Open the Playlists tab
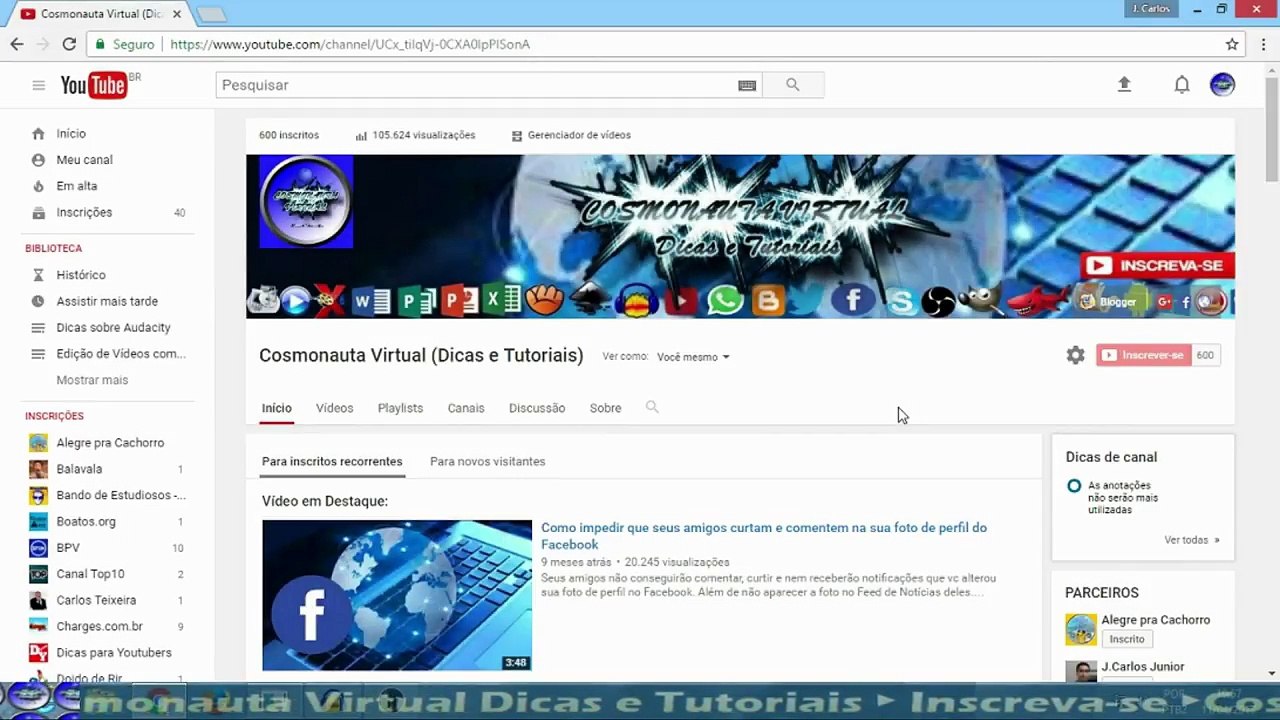This screenshot has width=1280, height=720. point(400,408)
